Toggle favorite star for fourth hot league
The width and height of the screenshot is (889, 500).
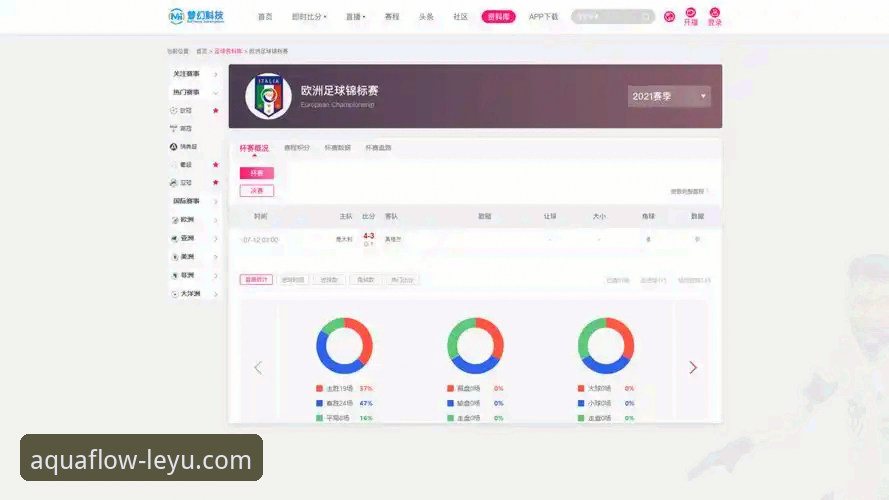215,164
